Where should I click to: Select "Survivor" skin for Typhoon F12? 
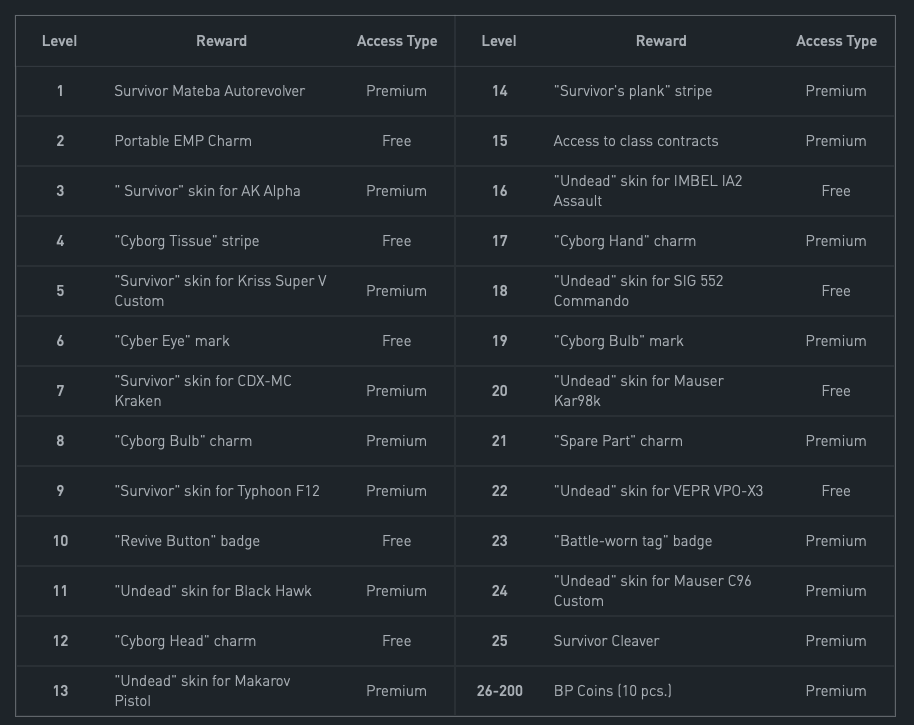pos(217,491)
